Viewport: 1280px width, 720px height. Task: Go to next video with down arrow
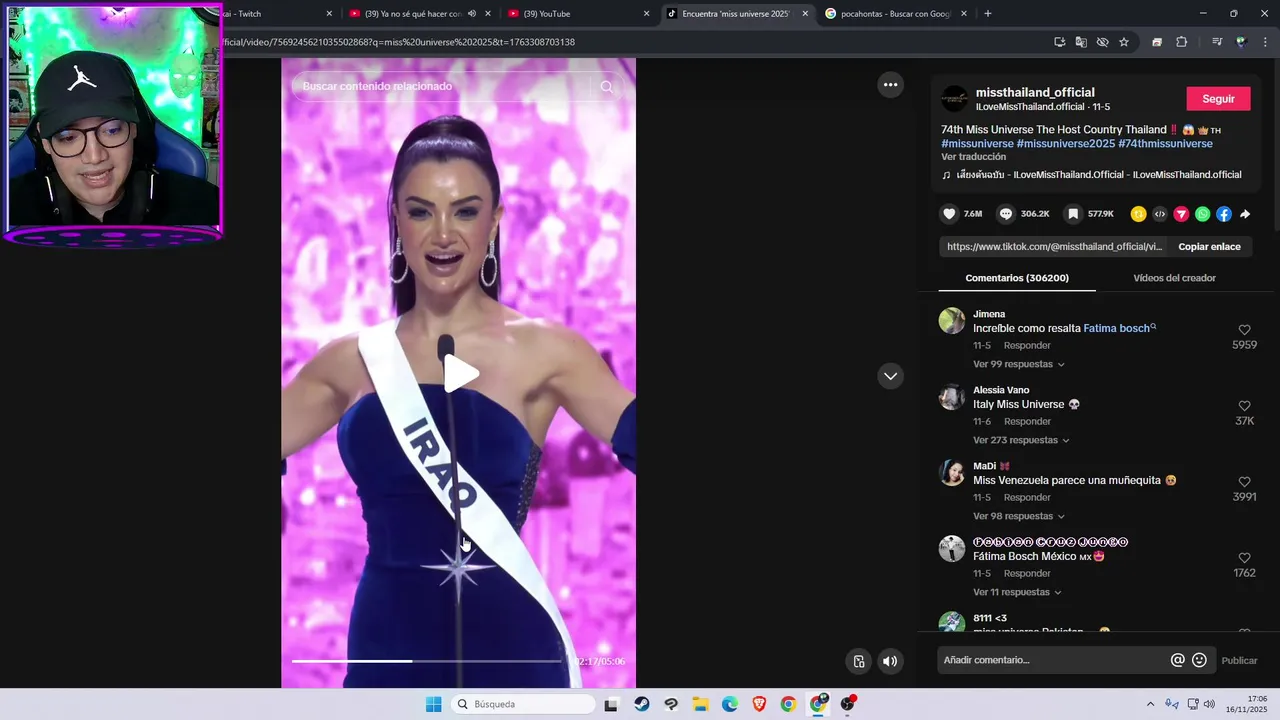890,376
